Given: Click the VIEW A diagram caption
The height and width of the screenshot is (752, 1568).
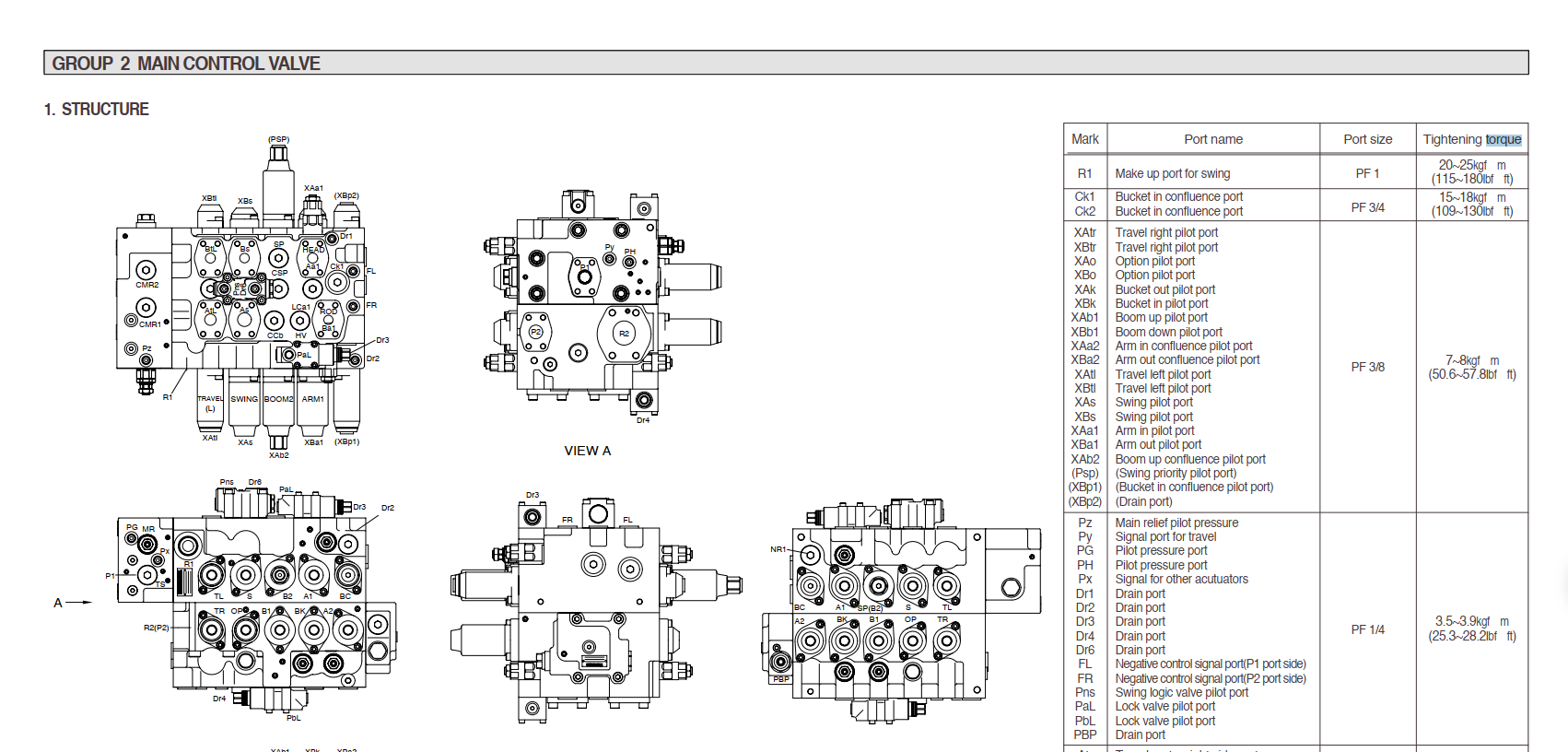Looking at the screenshot, I should 588,451.
